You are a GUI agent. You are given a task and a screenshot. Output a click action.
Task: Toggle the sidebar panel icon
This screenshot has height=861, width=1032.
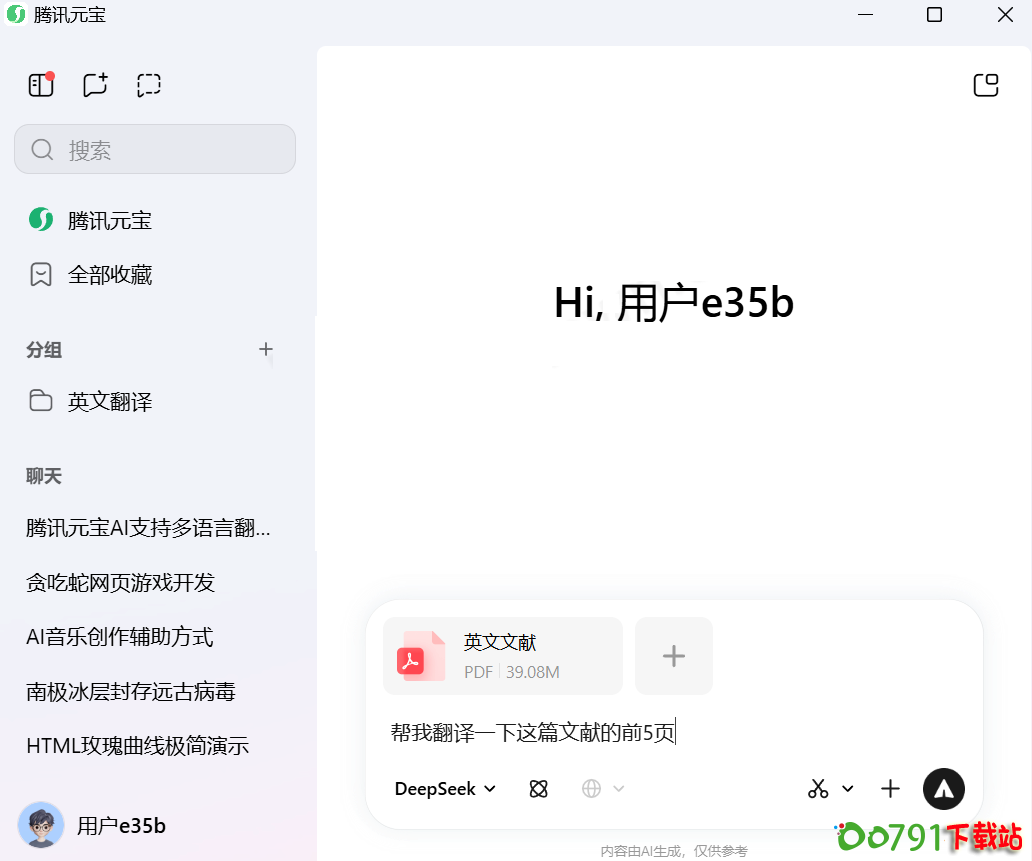pos(41,85)
